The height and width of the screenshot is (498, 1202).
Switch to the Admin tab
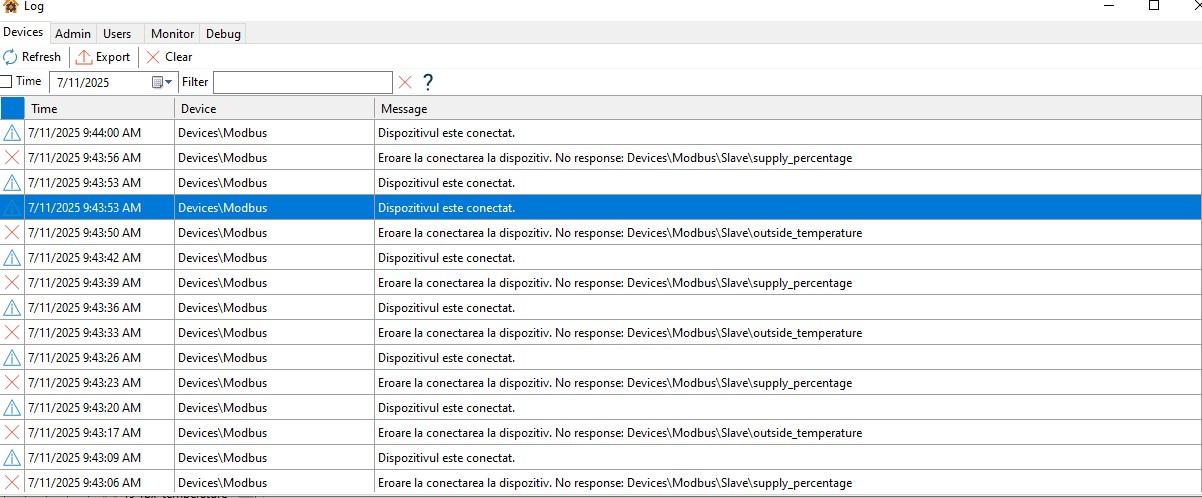[x=73, y=34]
